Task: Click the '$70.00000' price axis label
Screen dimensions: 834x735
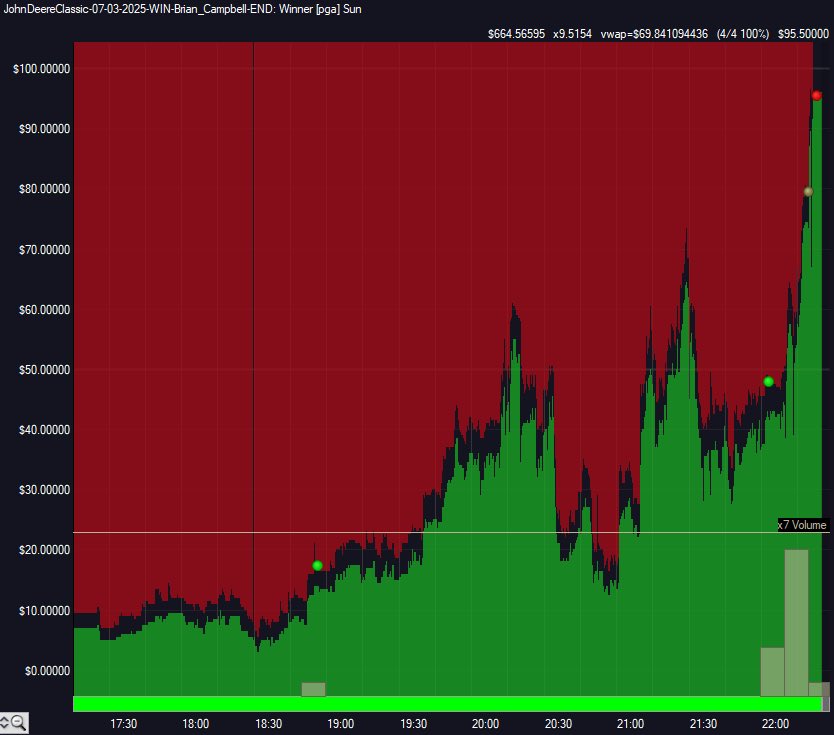Action: pos(44,249)
